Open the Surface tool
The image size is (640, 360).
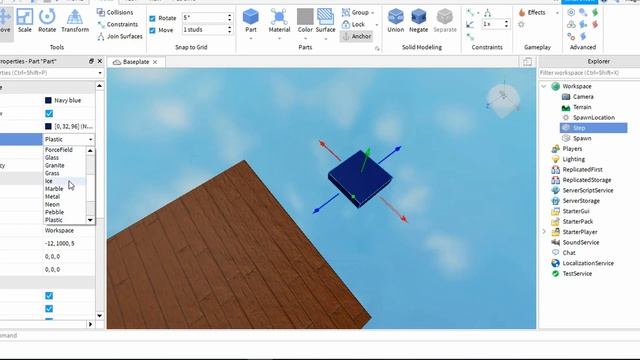[325, 20]
